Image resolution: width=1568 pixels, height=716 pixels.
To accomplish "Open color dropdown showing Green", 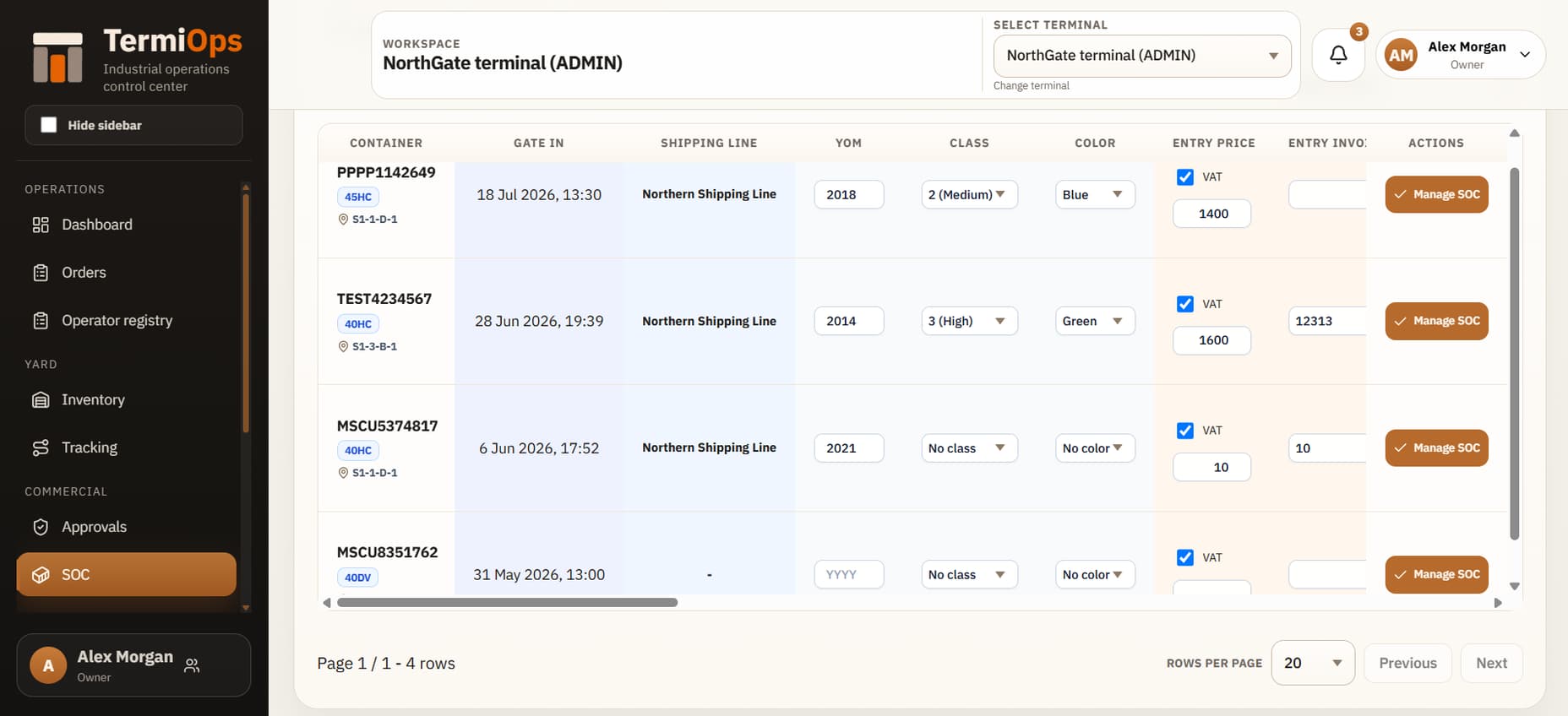I will pyautogui.click(x=1095, y=321).
